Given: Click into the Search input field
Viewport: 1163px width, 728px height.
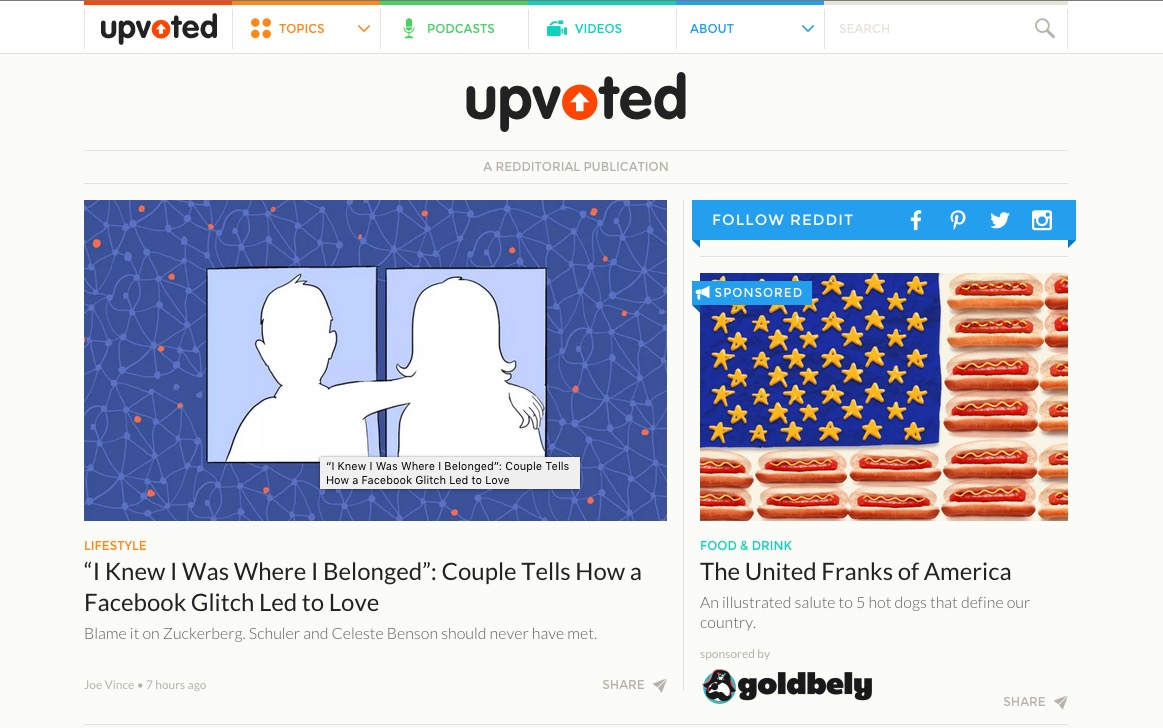Looking at the screenshot, I should coord(931,29).
